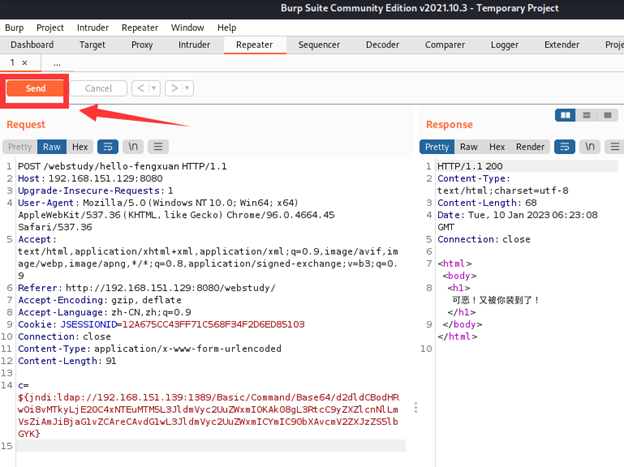Viewport: 624px width, 467px height.
Task: Open the Repeater menu in the menu bar
Action: click(x=140, y=28)
